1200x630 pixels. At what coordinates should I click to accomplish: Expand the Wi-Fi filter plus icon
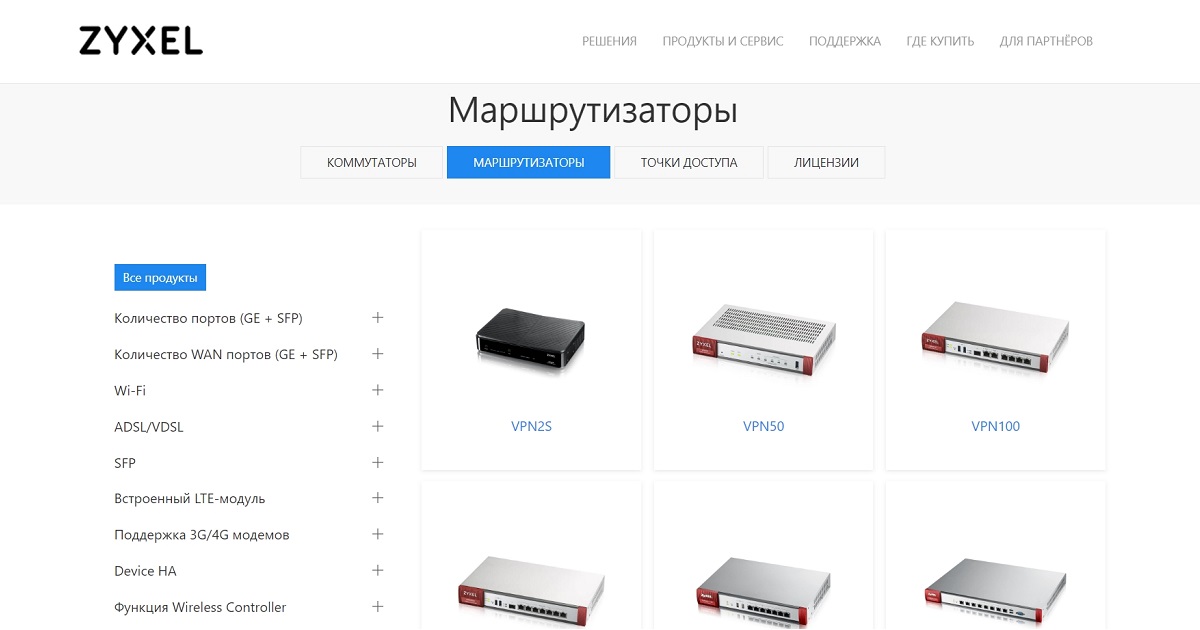[377, 390]
